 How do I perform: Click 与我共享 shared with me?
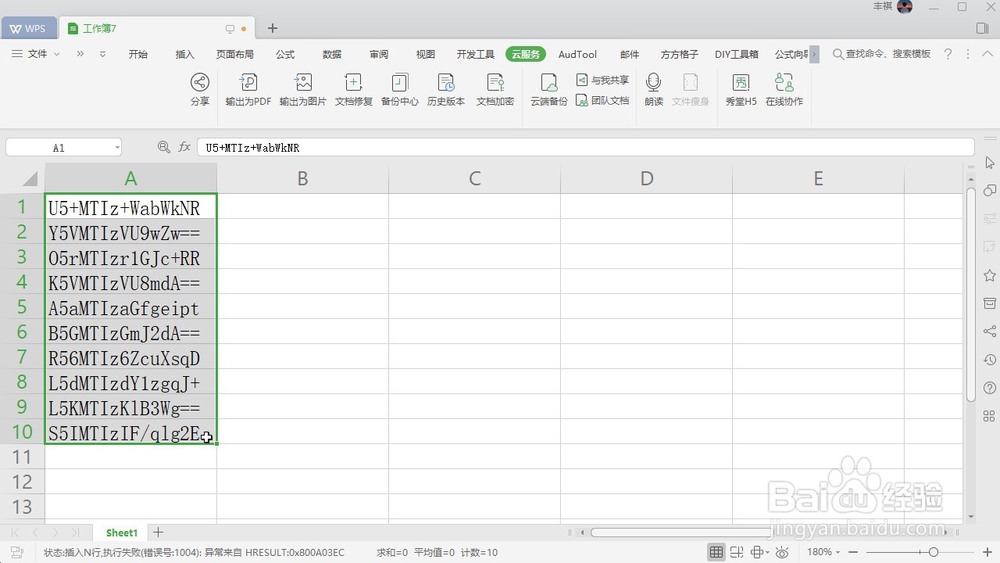[602, 80]
